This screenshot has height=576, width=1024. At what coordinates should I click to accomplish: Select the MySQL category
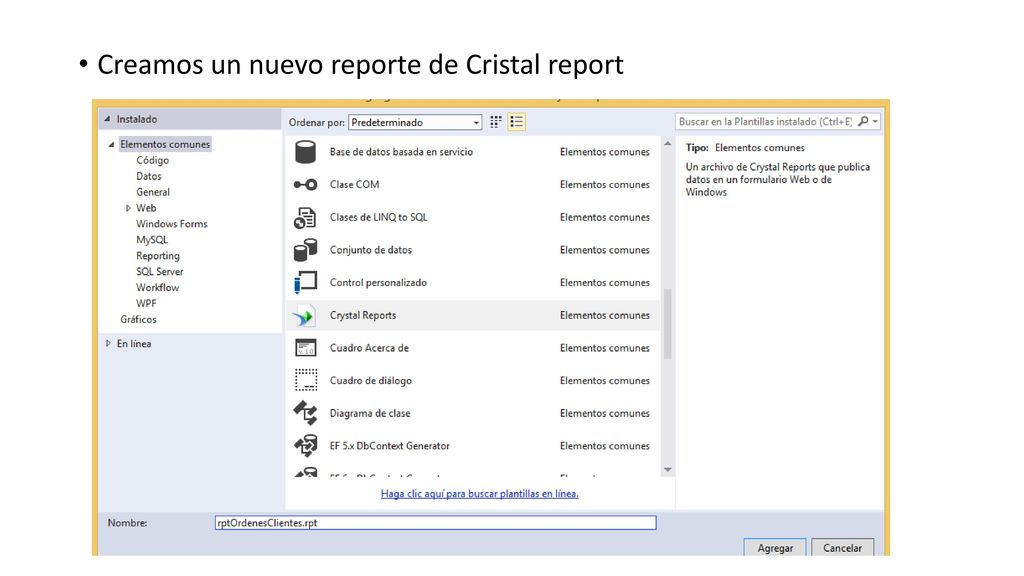[152, 240]
